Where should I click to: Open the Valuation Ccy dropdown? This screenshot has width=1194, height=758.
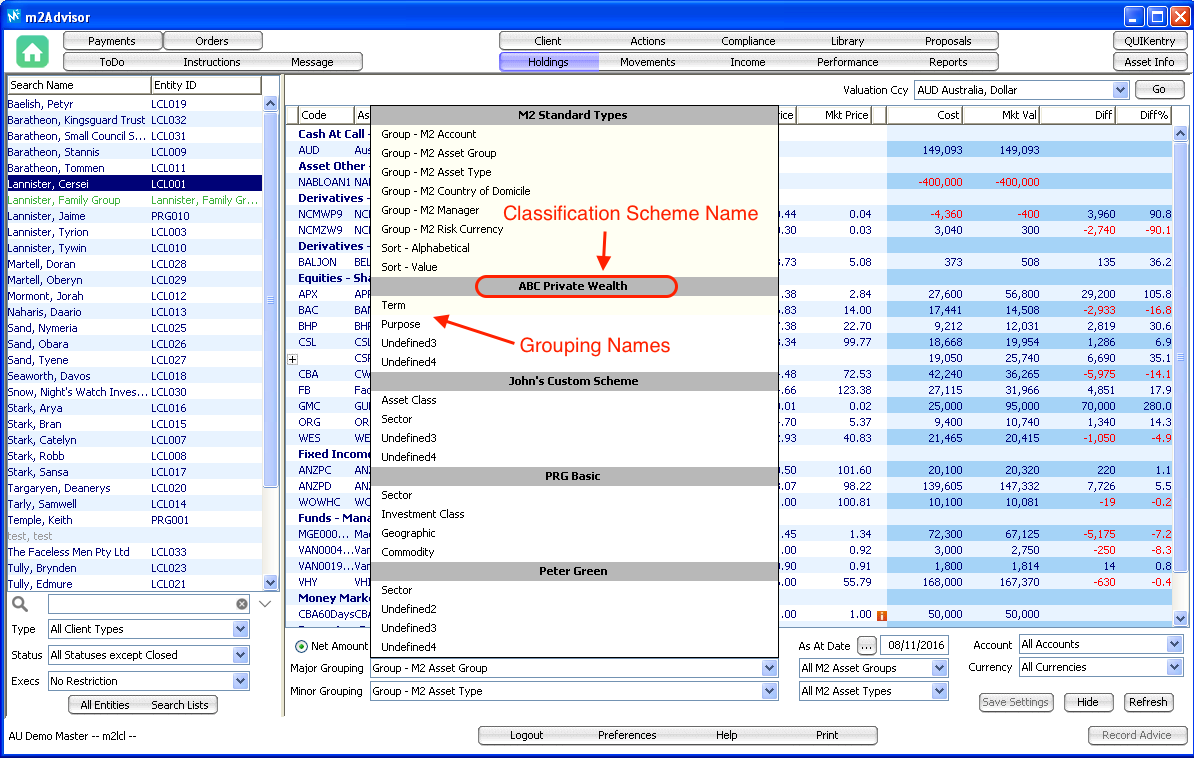(1120, 90)
